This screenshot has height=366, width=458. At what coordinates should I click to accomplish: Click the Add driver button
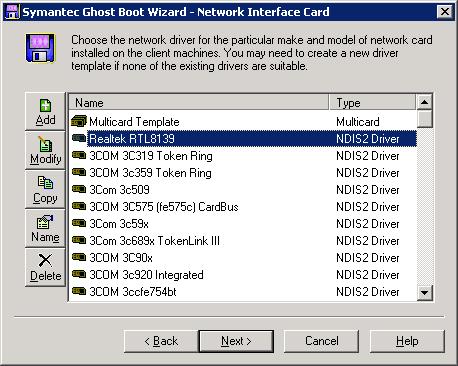(45, 112)
